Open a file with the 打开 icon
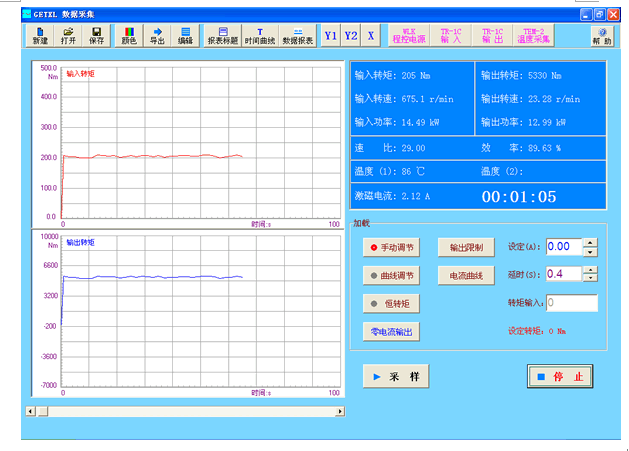 pos(67,36)
